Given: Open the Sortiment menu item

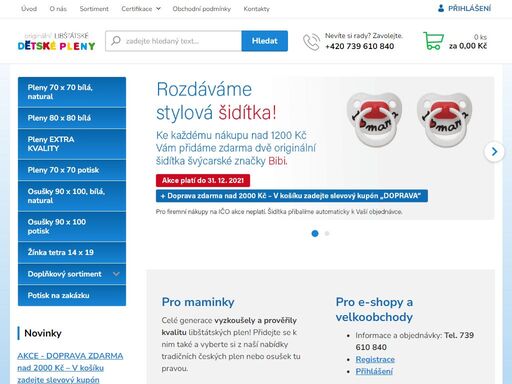Looking at the screenshot, I should coord(94,9).
